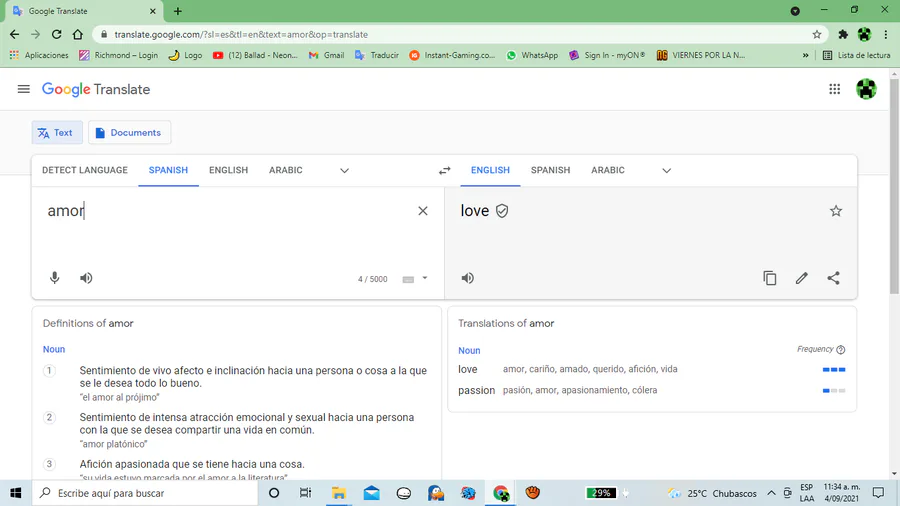The image size is (900, 506).
Task: Open the Windows Start menu
Action: (x=15, y=493)
